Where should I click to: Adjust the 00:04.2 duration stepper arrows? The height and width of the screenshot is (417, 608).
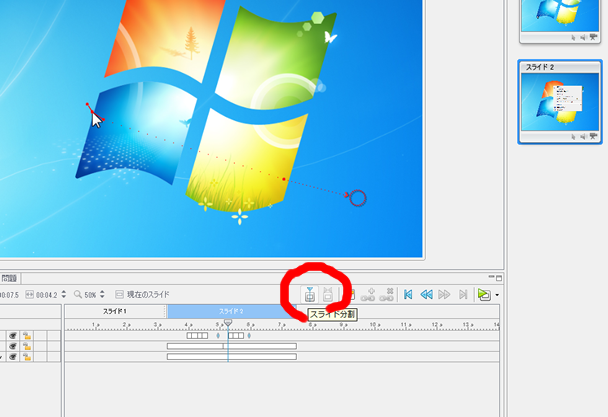click(63, 295)
